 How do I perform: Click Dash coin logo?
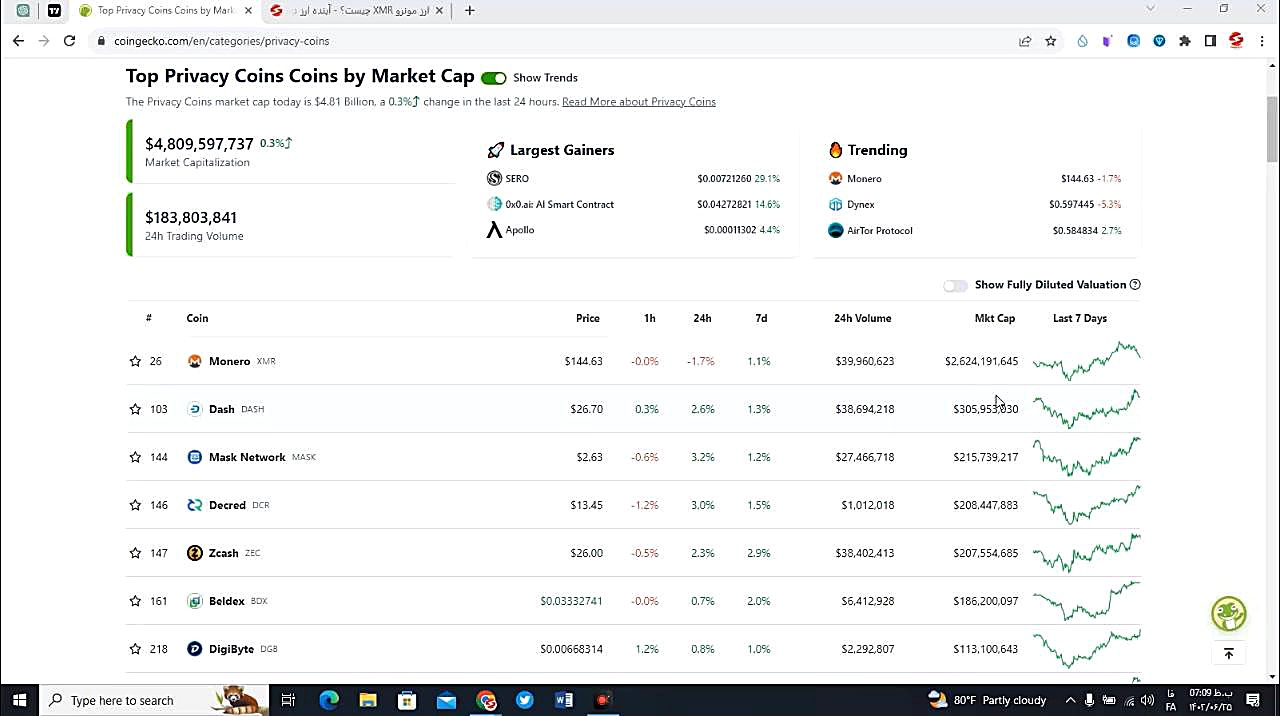pos(195,409)
